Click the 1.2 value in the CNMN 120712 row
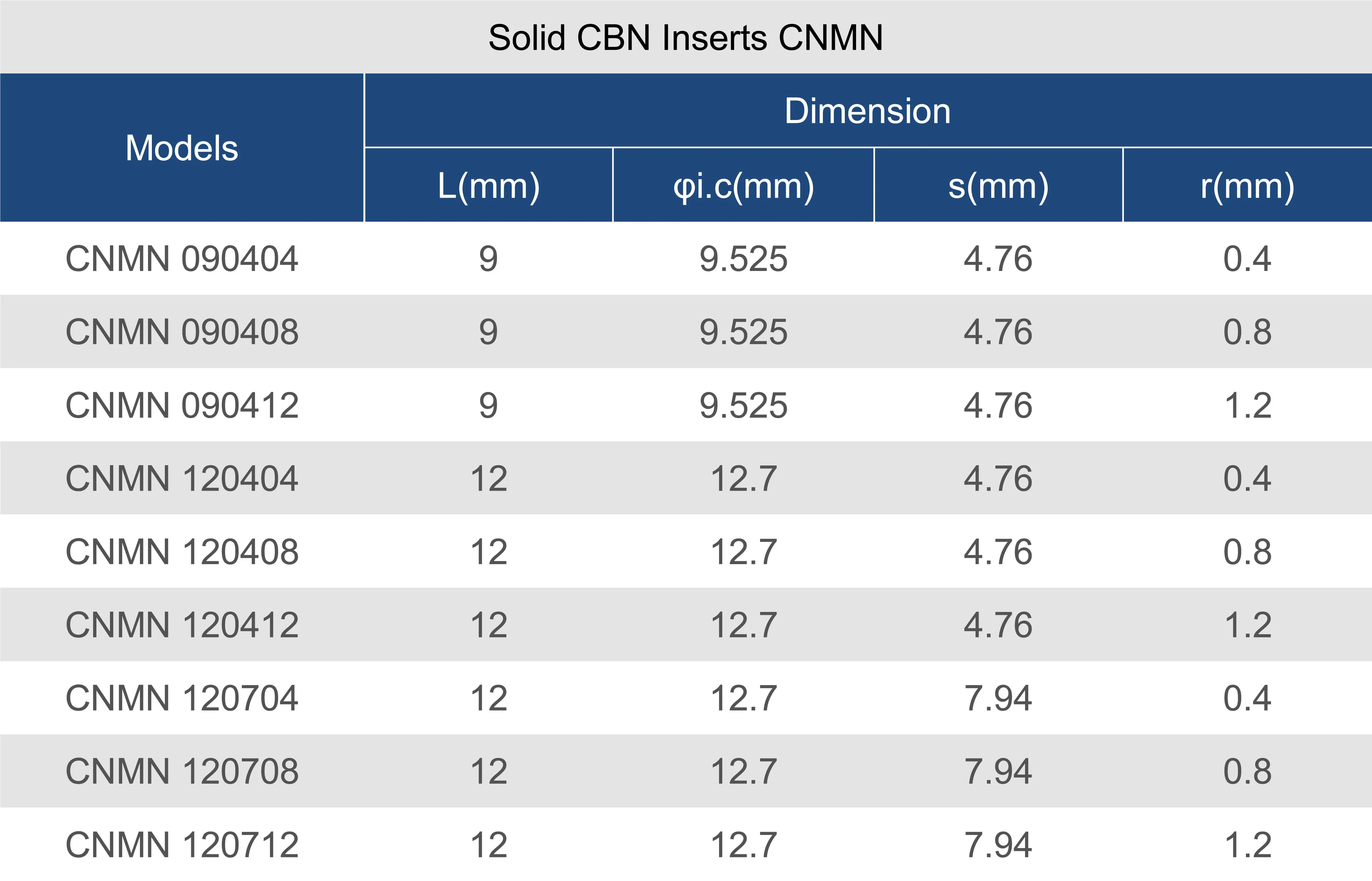The width and height of the screenshot is (1372, 881). 1248,845
